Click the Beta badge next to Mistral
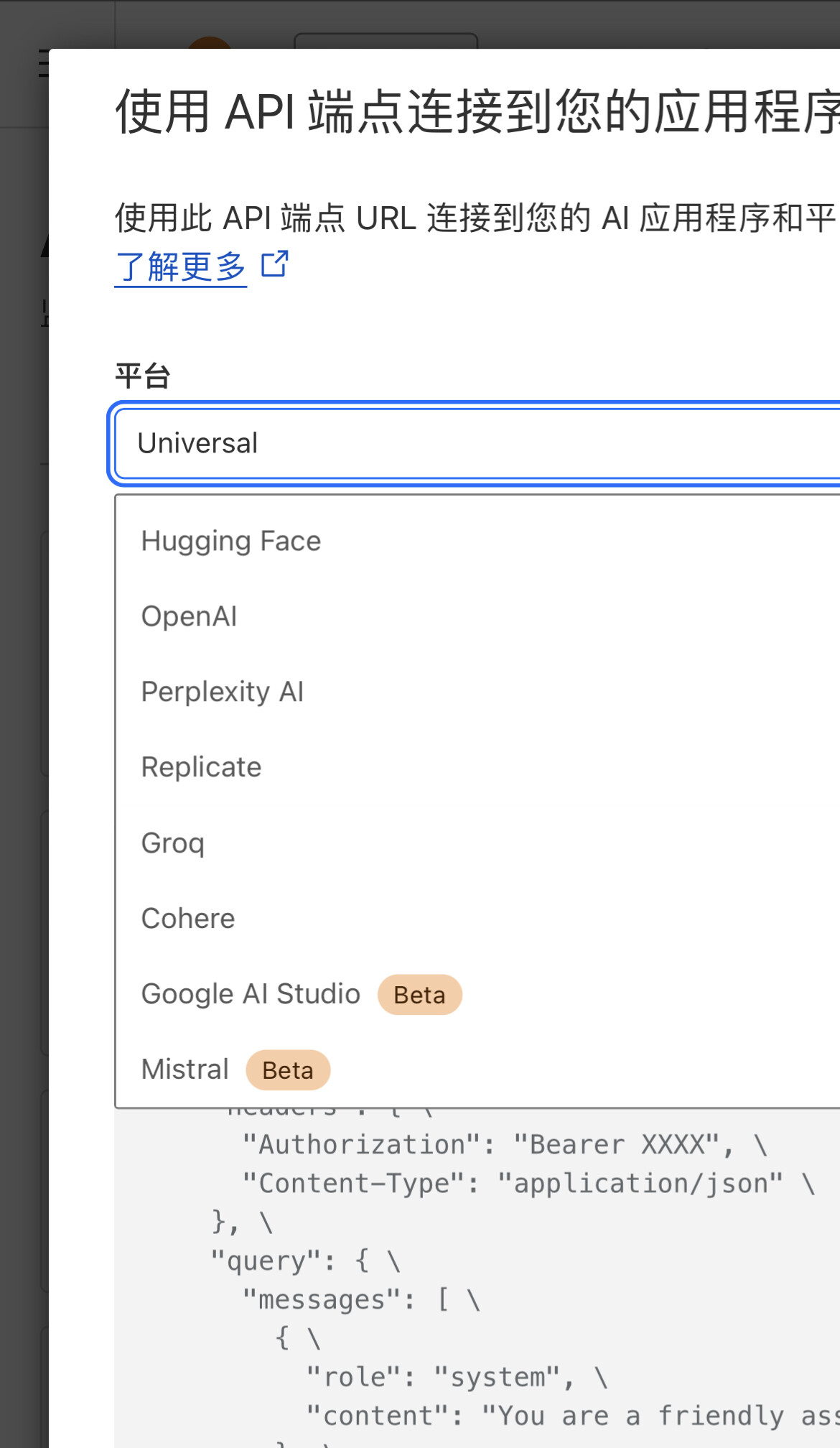The width and height of the screenshot is (840, 1448). click(288, 1070)
